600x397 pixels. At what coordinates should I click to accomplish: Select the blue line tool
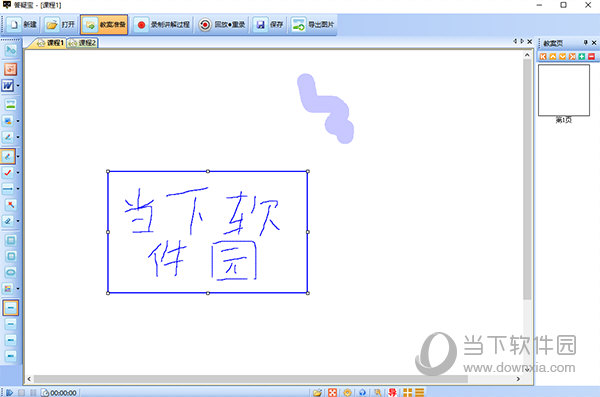(8, 189)
